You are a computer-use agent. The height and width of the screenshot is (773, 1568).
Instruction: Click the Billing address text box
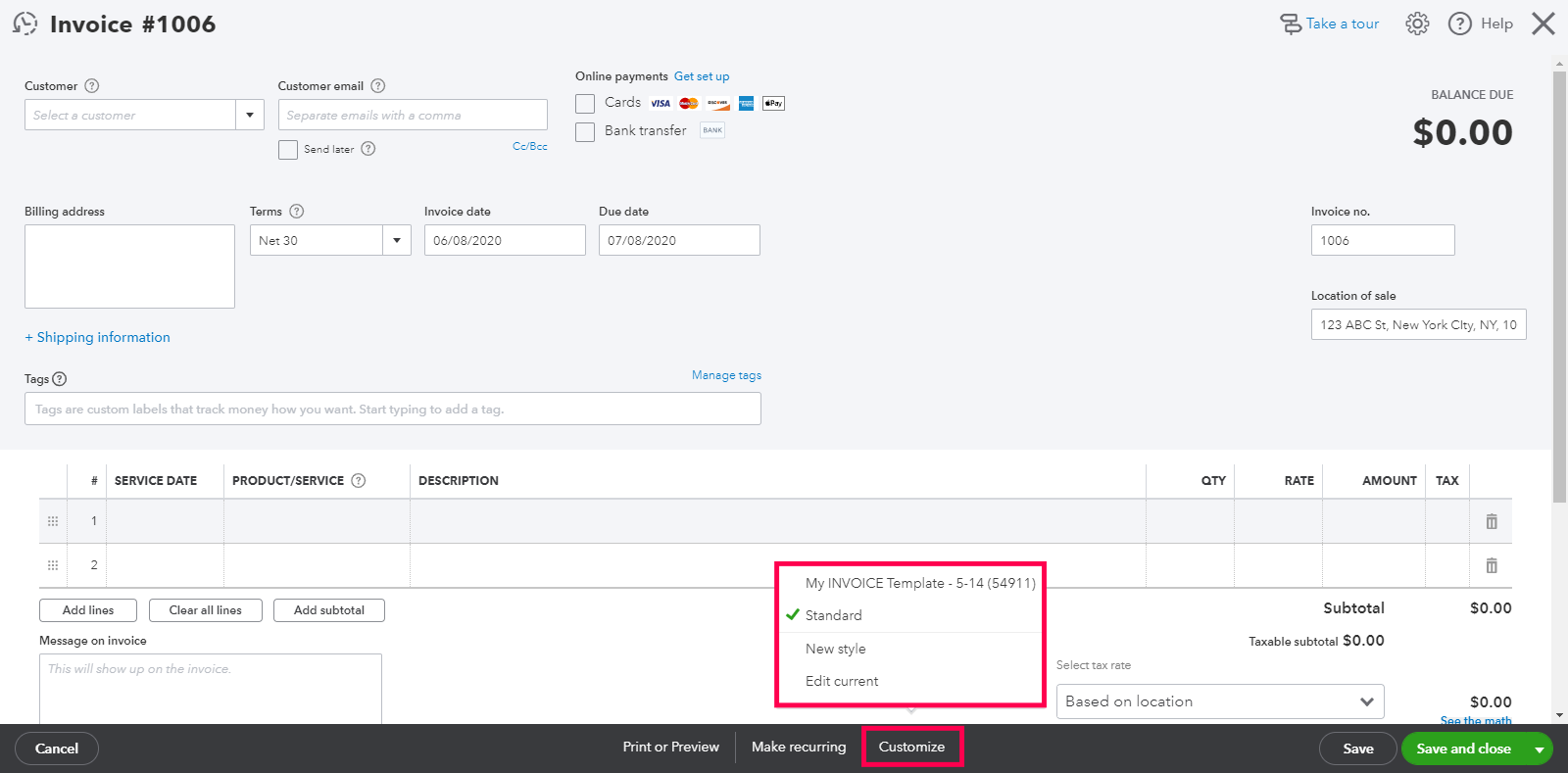coord(129,266)
